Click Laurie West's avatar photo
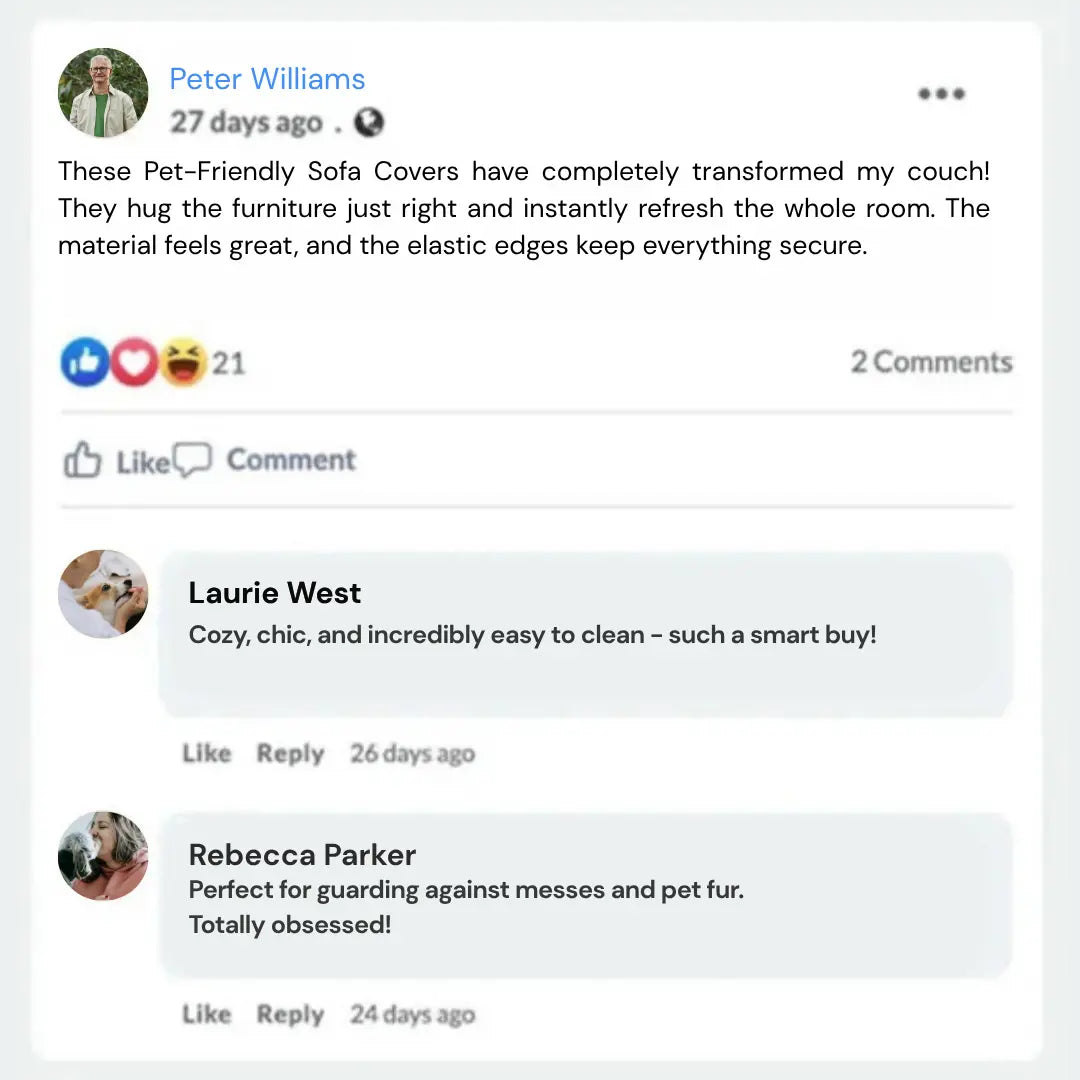This screenshot has width=1080, height=1080. tap(103, 594)
